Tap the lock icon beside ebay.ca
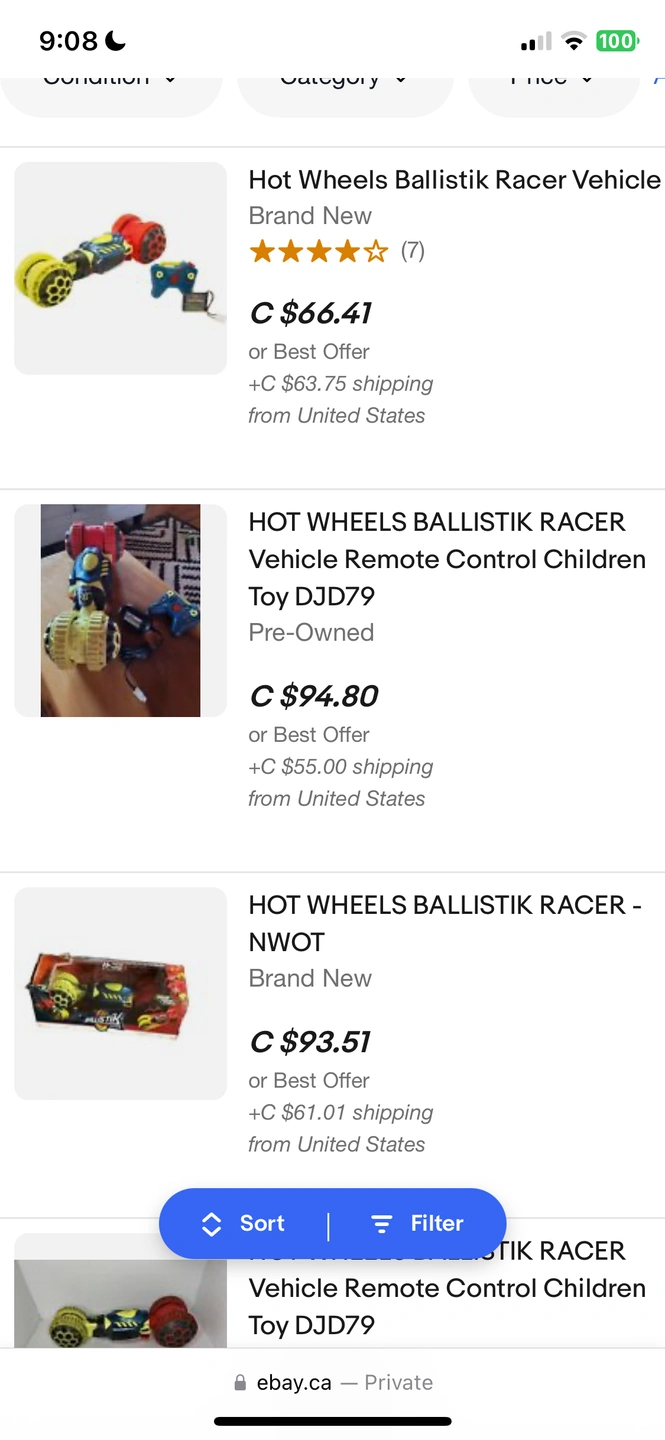Viewport: 665px width, 1440px height. tap(240, 1383)
